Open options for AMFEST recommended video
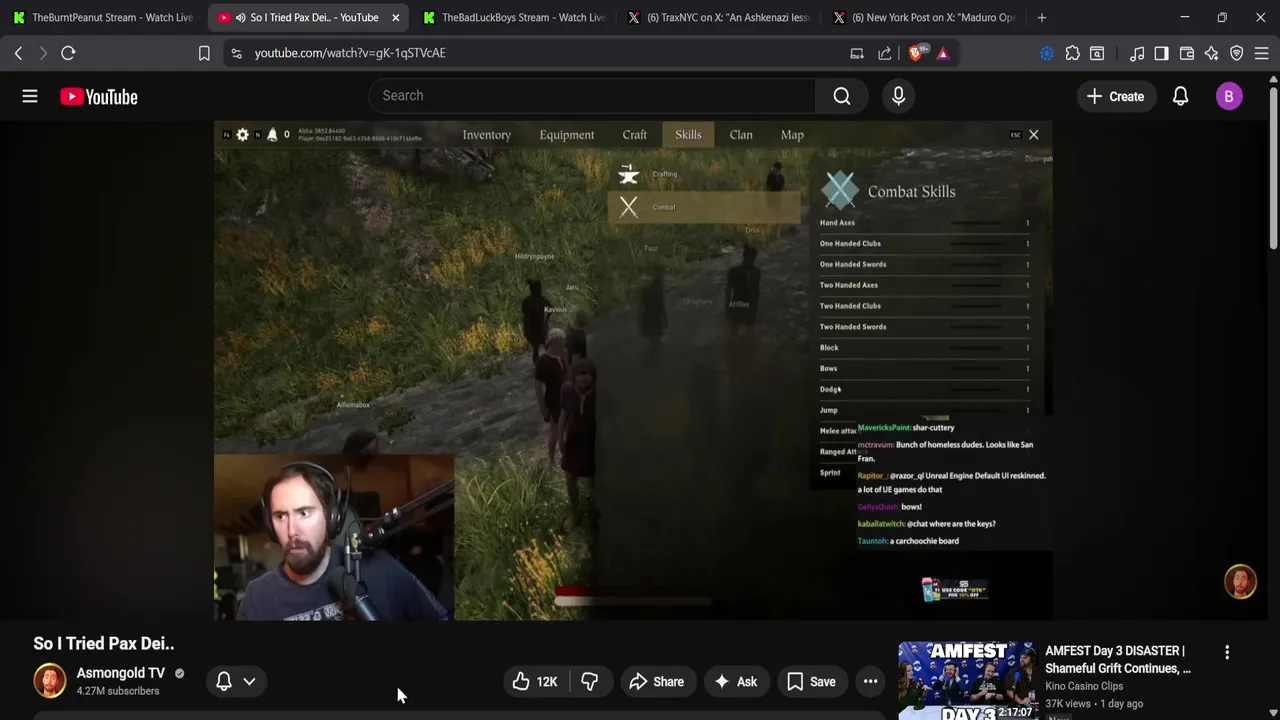The height and width of the screenshot is (720, 1280). coord(1227,652)
